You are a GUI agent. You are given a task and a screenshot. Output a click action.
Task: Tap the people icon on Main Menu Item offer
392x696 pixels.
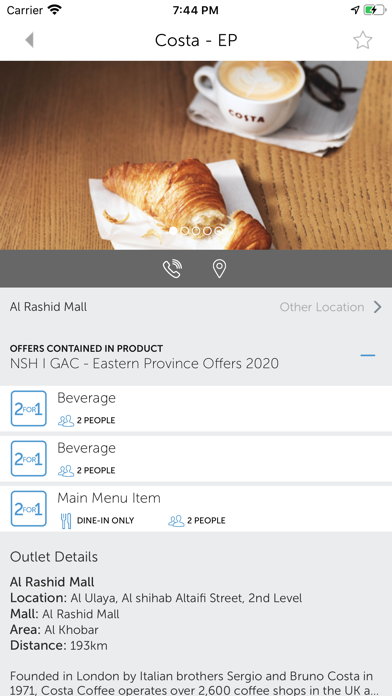(x=176, y=521)
